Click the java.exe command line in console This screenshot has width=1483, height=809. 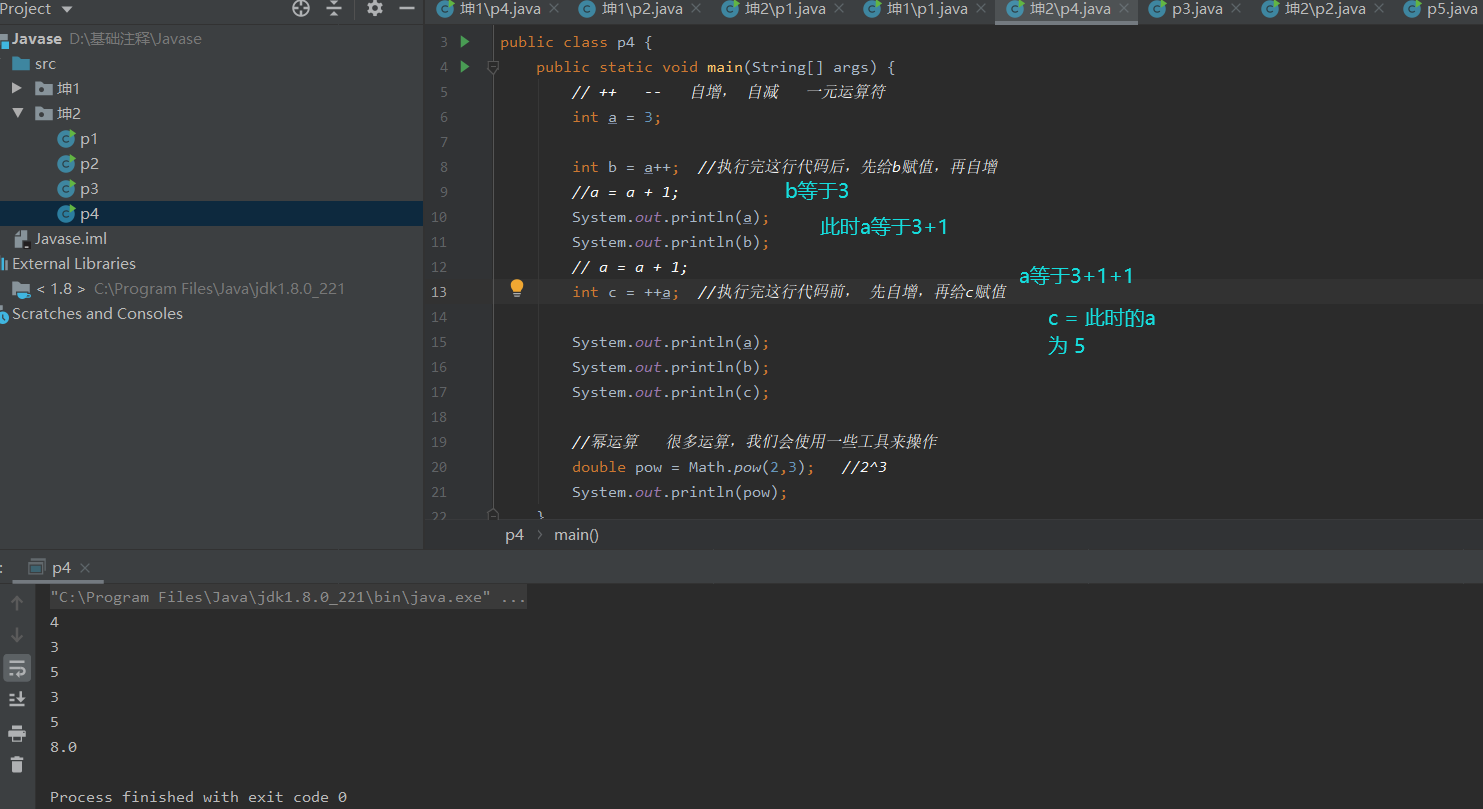288,598
